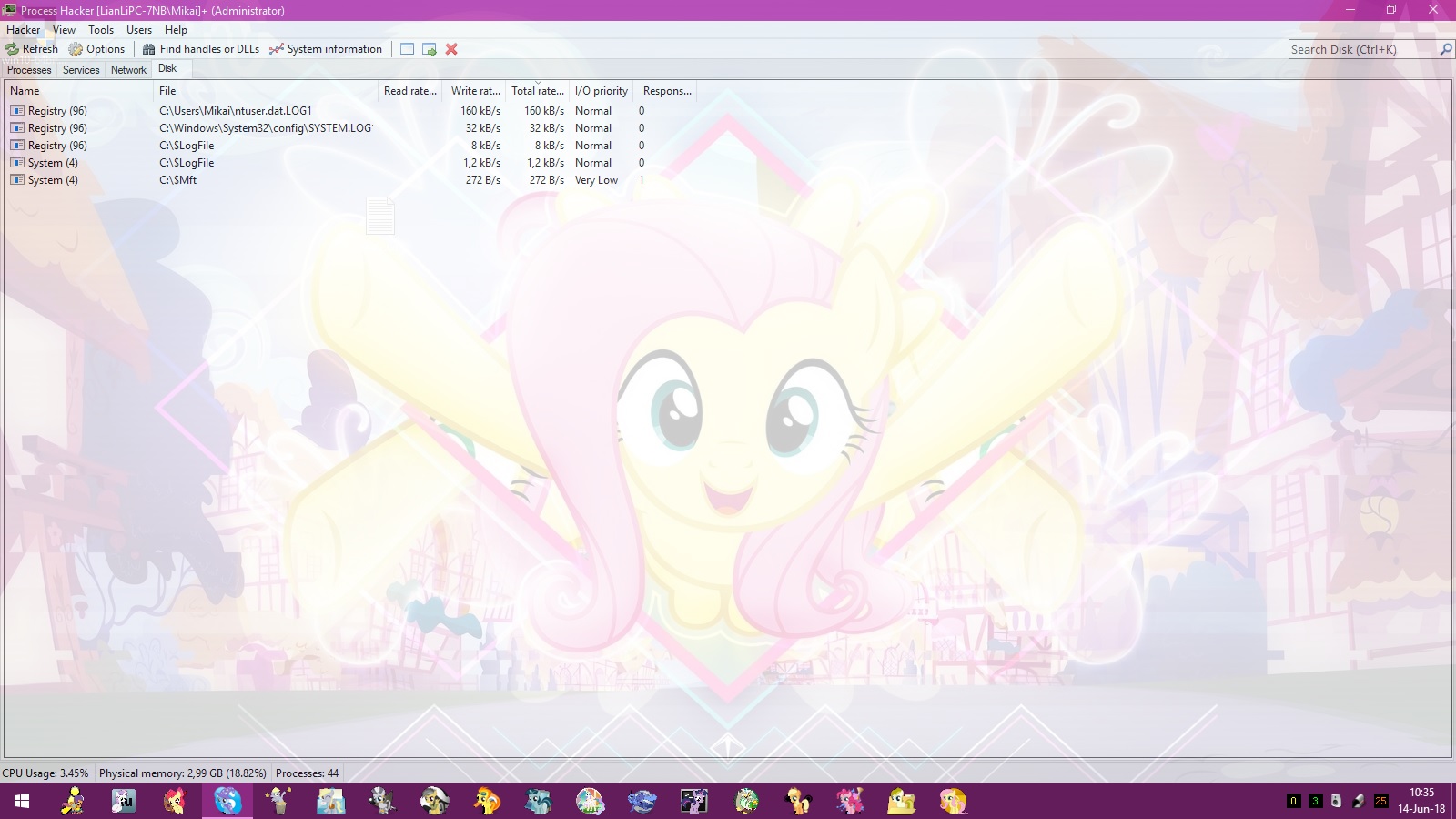Click the CPU Usage 3.45% status entry
The image size is (1456, 819).
45,773
